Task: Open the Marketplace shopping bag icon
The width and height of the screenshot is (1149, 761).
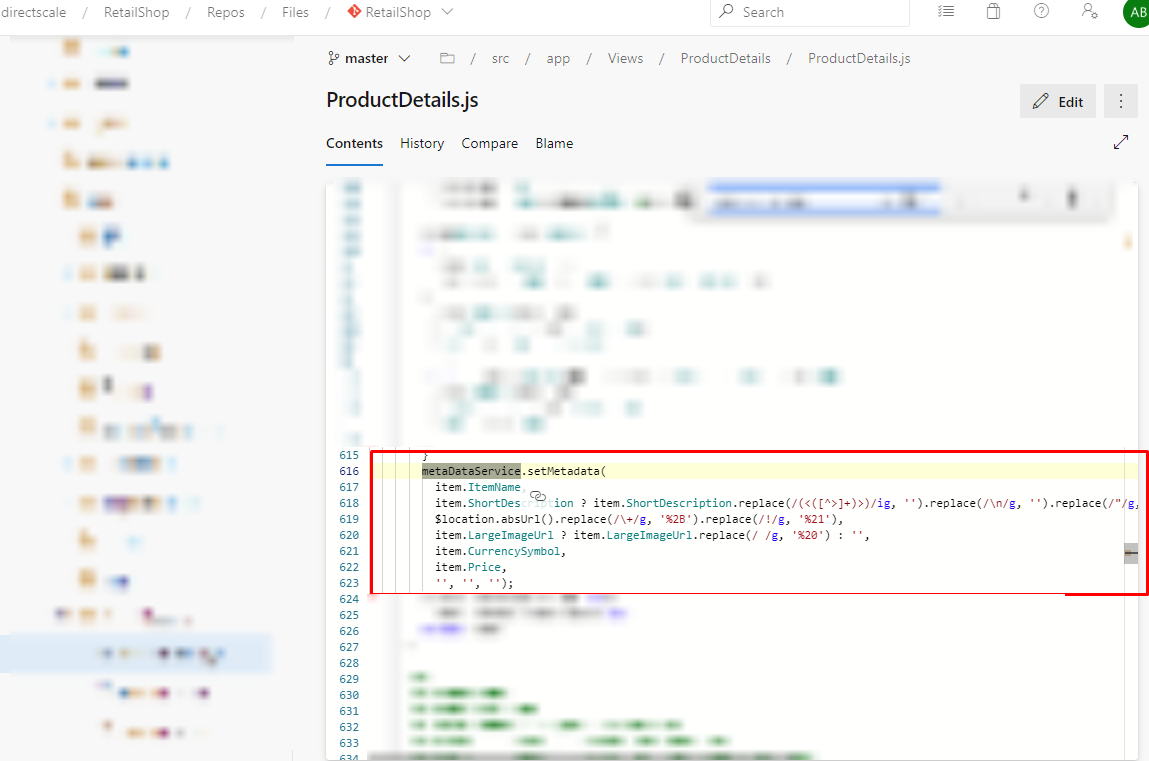Action: pyautogui.click(x=993, y=11)
